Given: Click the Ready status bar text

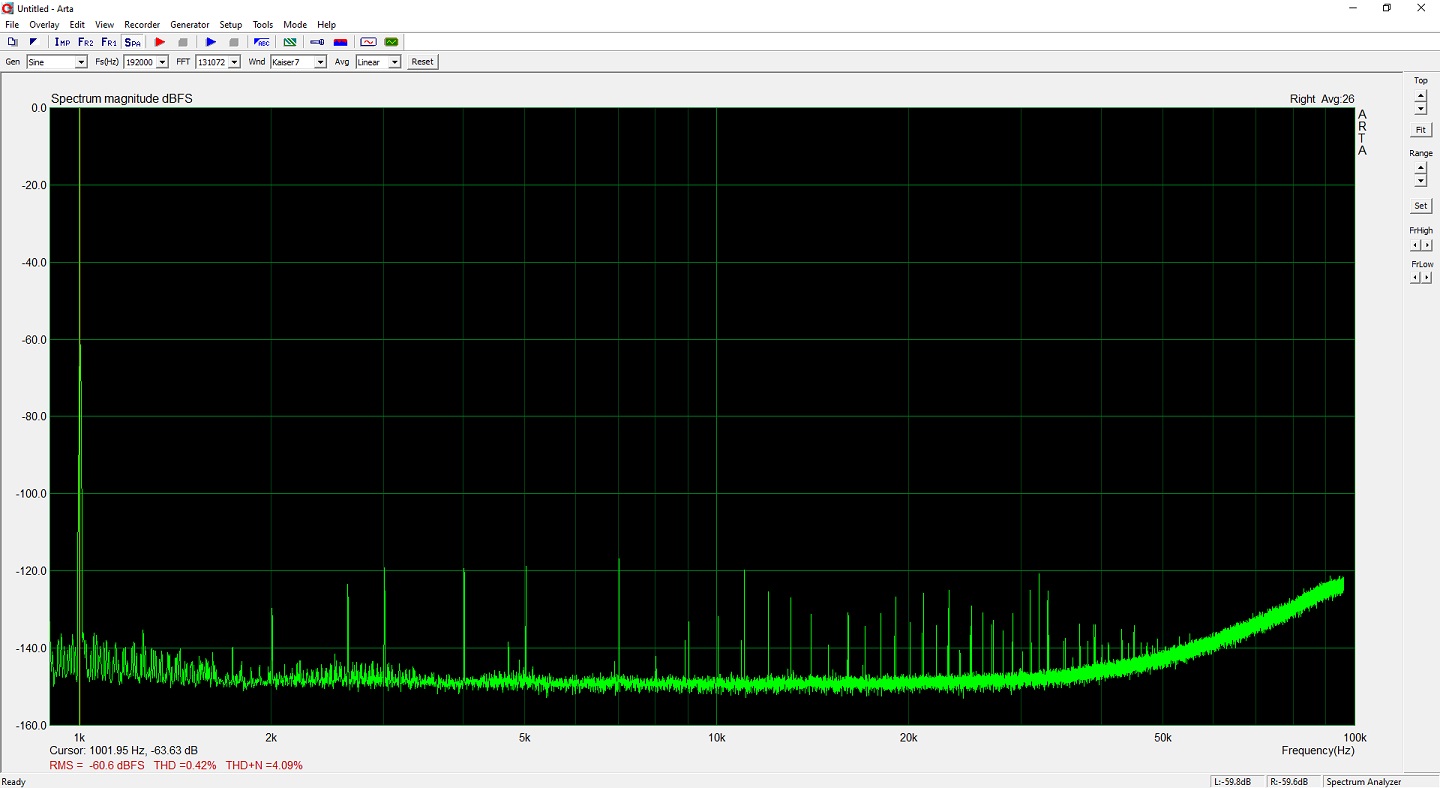Looking at the screenshot, I should point(14,781).
